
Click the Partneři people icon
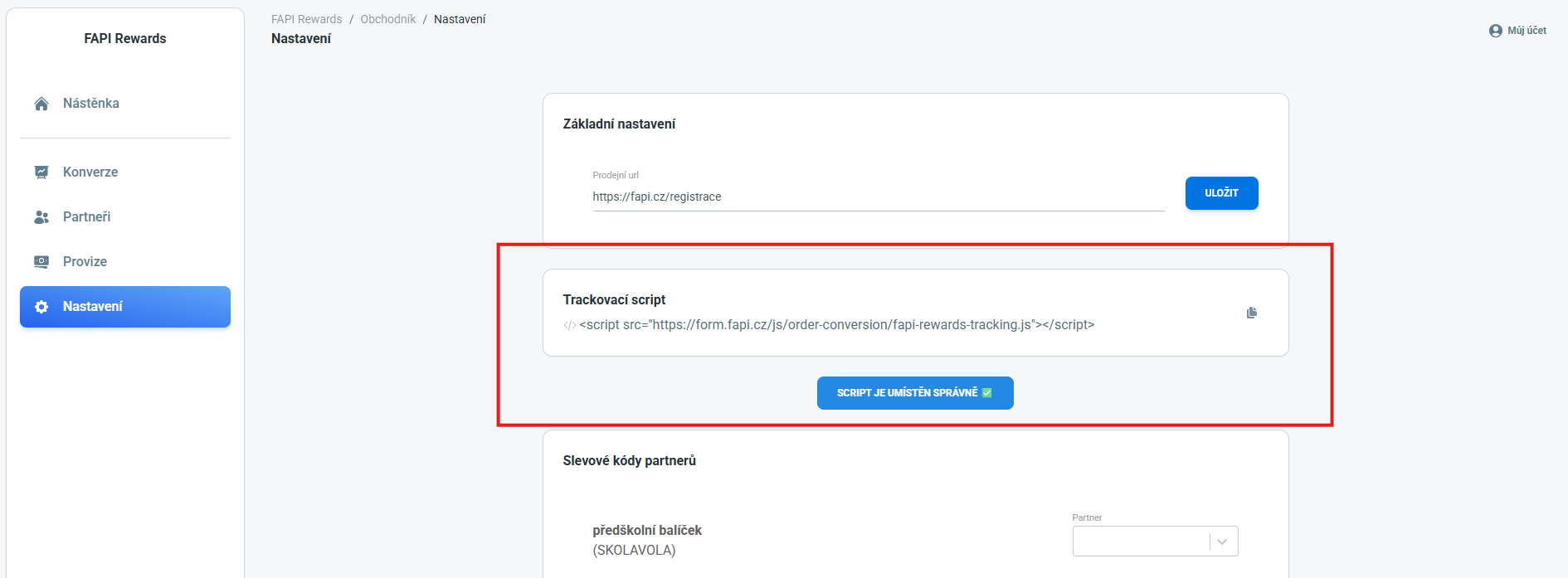[x=41, y=217]
